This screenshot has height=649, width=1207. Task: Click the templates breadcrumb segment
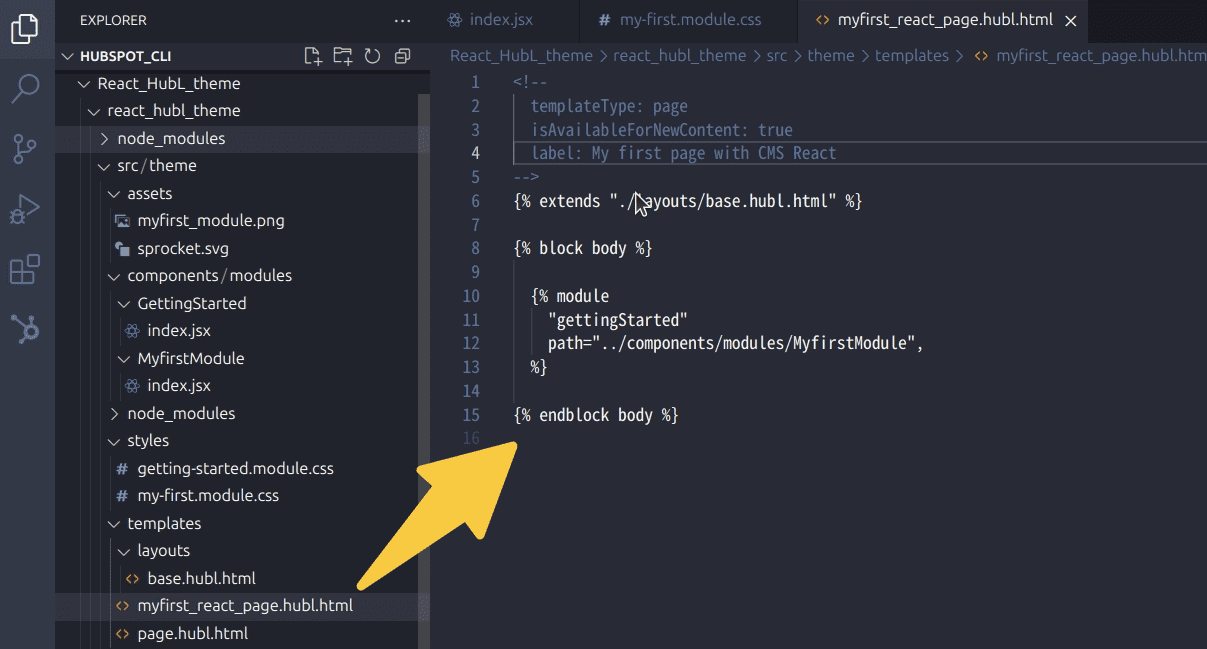(x=912, y=56)
